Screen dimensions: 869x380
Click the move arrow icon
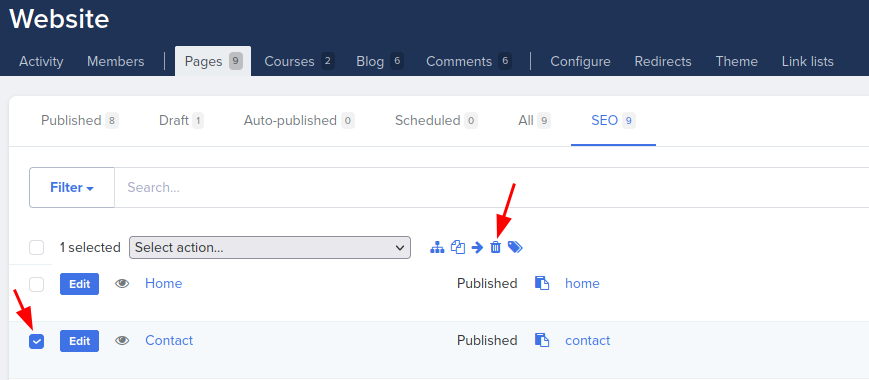click(x=477, y=248)
